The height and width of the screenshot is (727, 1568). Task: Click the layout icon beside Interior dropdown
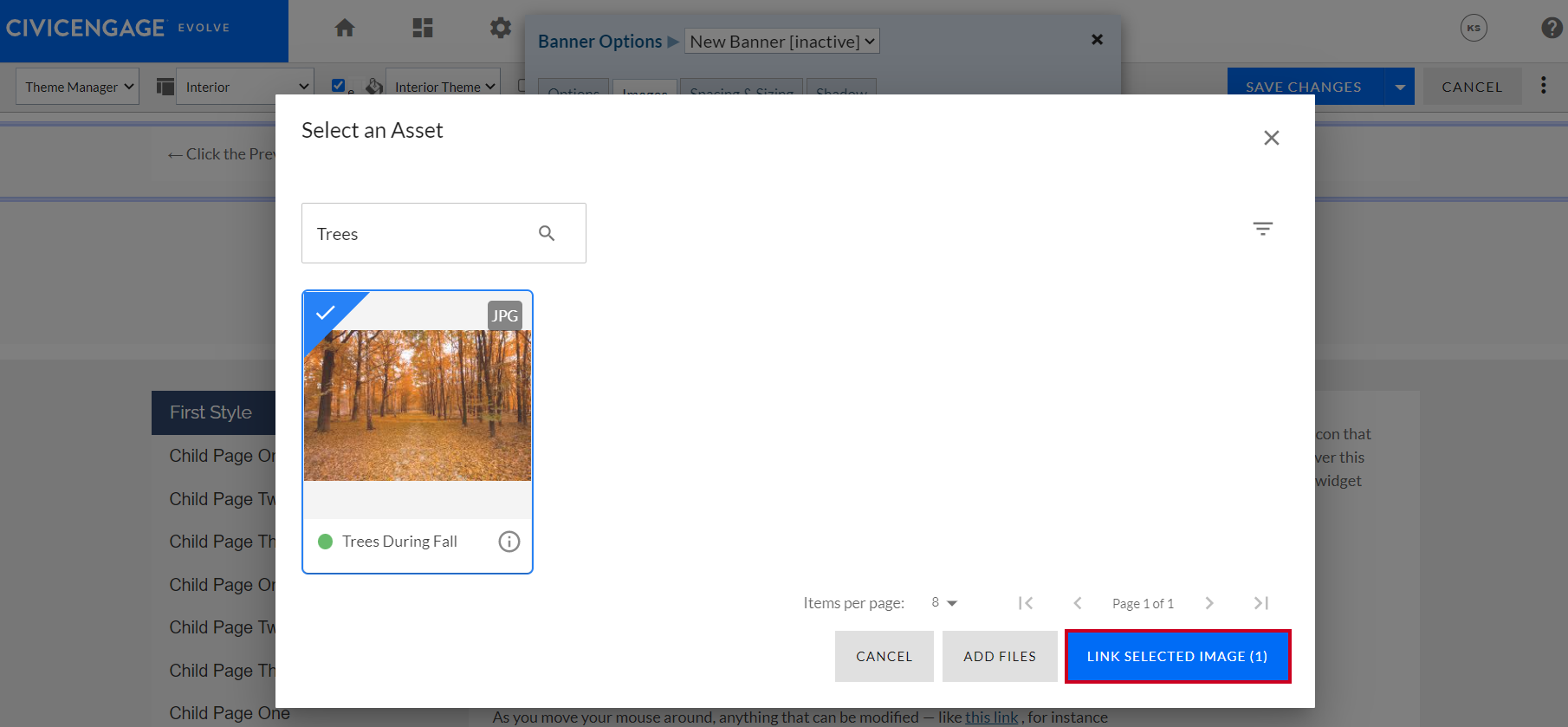click(x=165, y=87)
